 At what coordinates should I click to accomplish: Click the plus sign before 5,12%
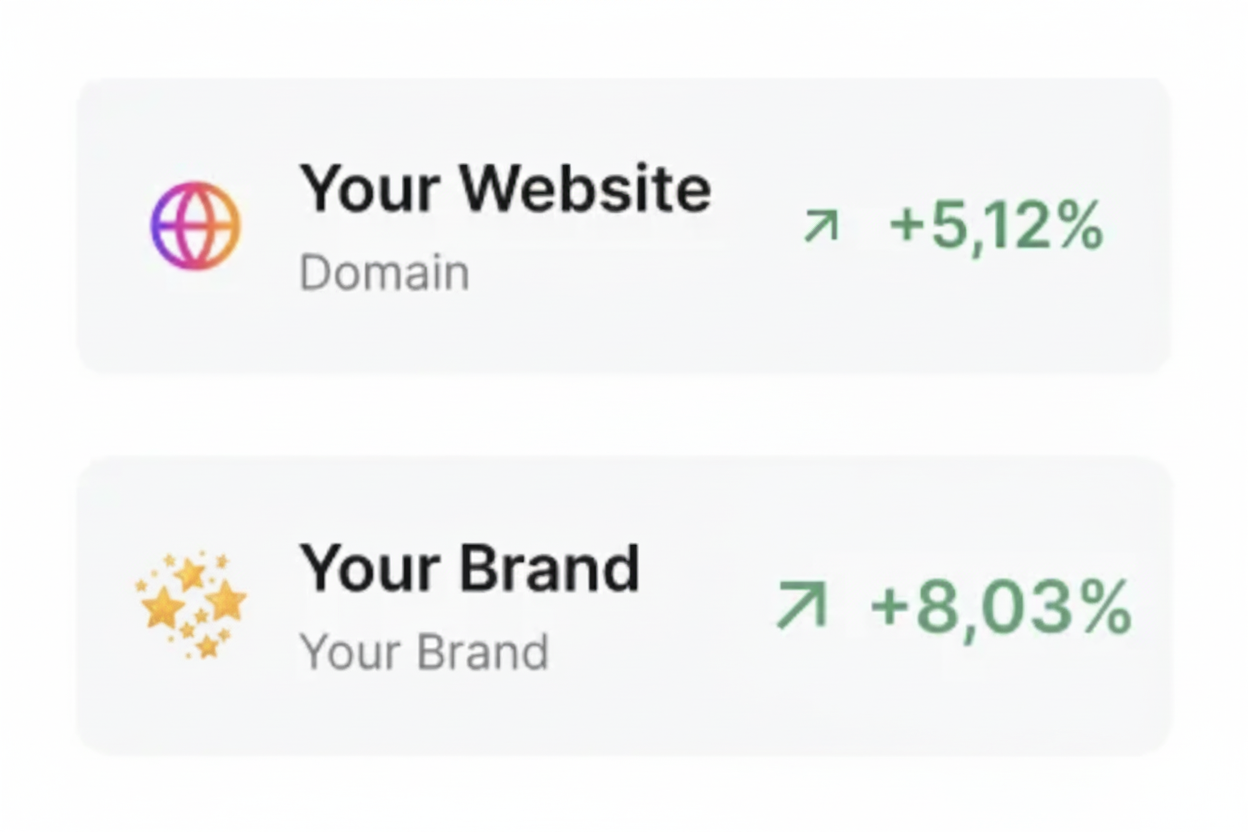coord(907,226)
